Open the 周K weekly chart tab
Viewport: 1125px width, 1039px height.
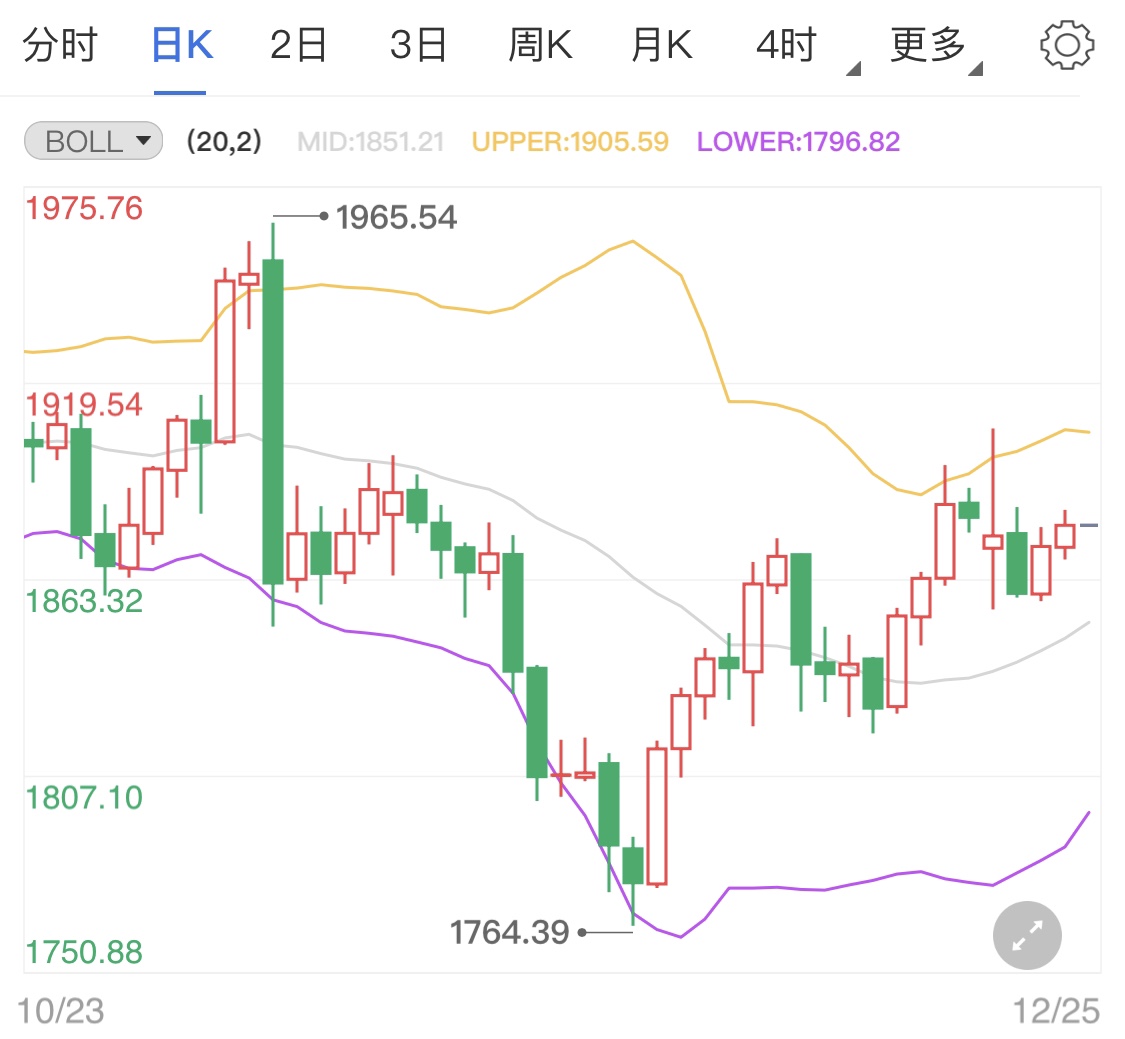540,45
